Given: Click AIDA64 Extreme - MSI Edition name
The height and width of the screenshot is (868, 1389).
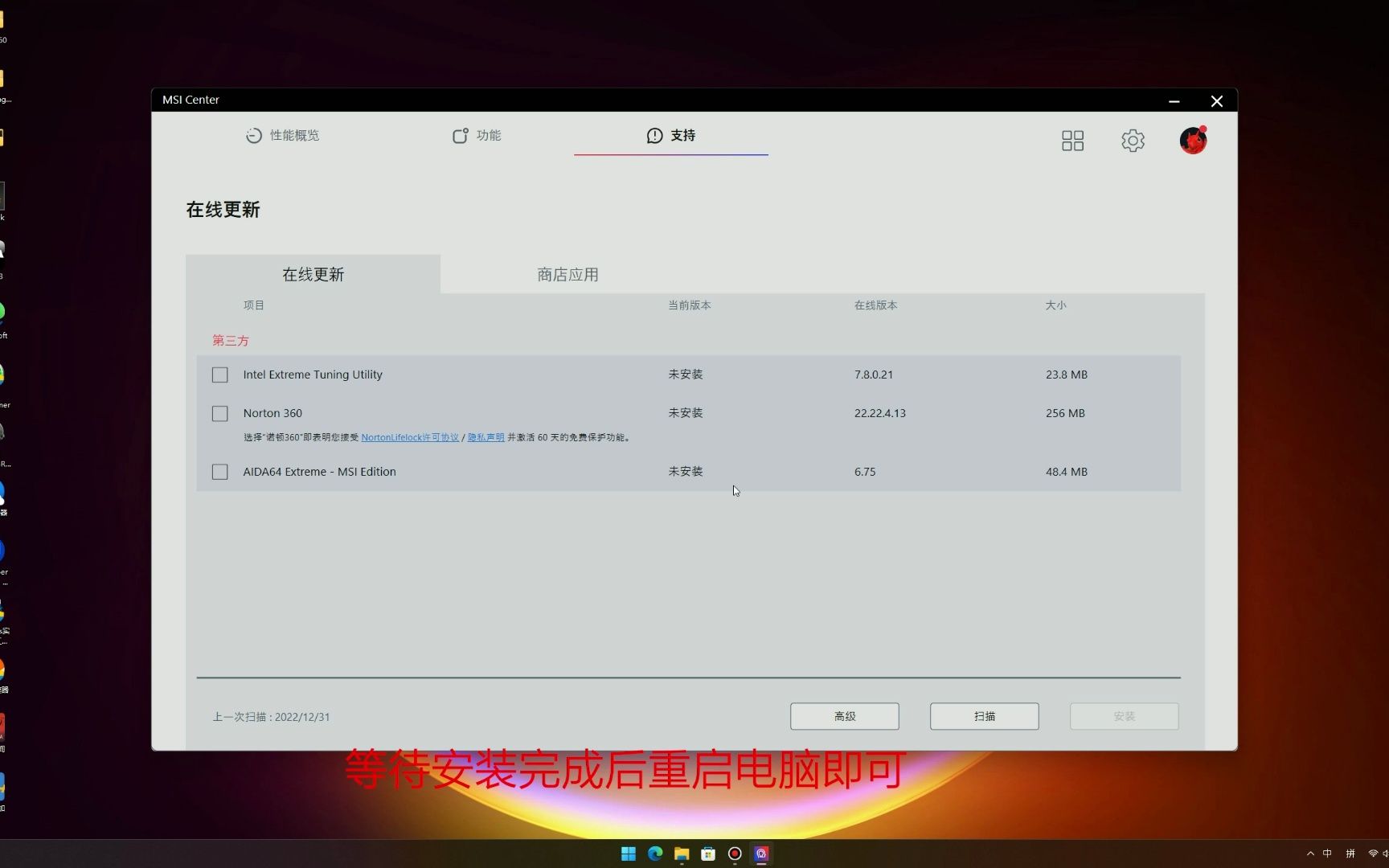Looking at the screenshot, I should pyautogui.click(x=319, y=472).
